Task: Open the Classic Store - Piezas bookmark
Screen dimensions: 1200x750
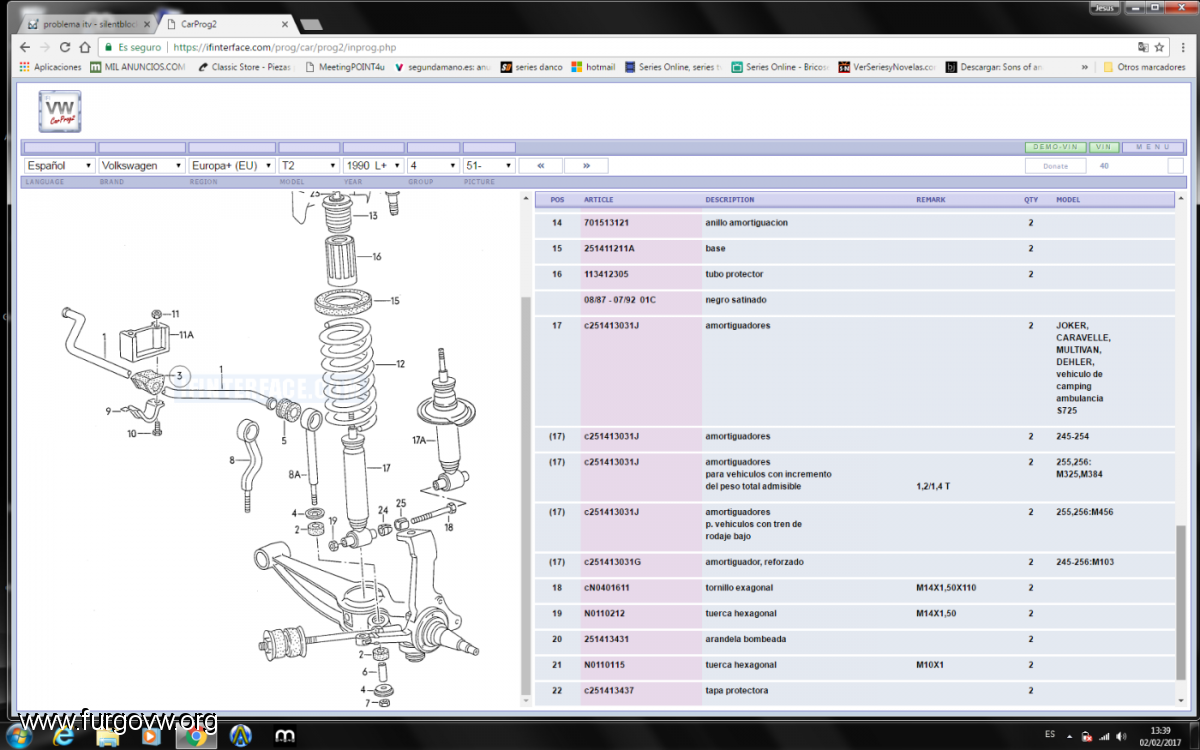Action: pyautogui.click(x=246, y=67)
